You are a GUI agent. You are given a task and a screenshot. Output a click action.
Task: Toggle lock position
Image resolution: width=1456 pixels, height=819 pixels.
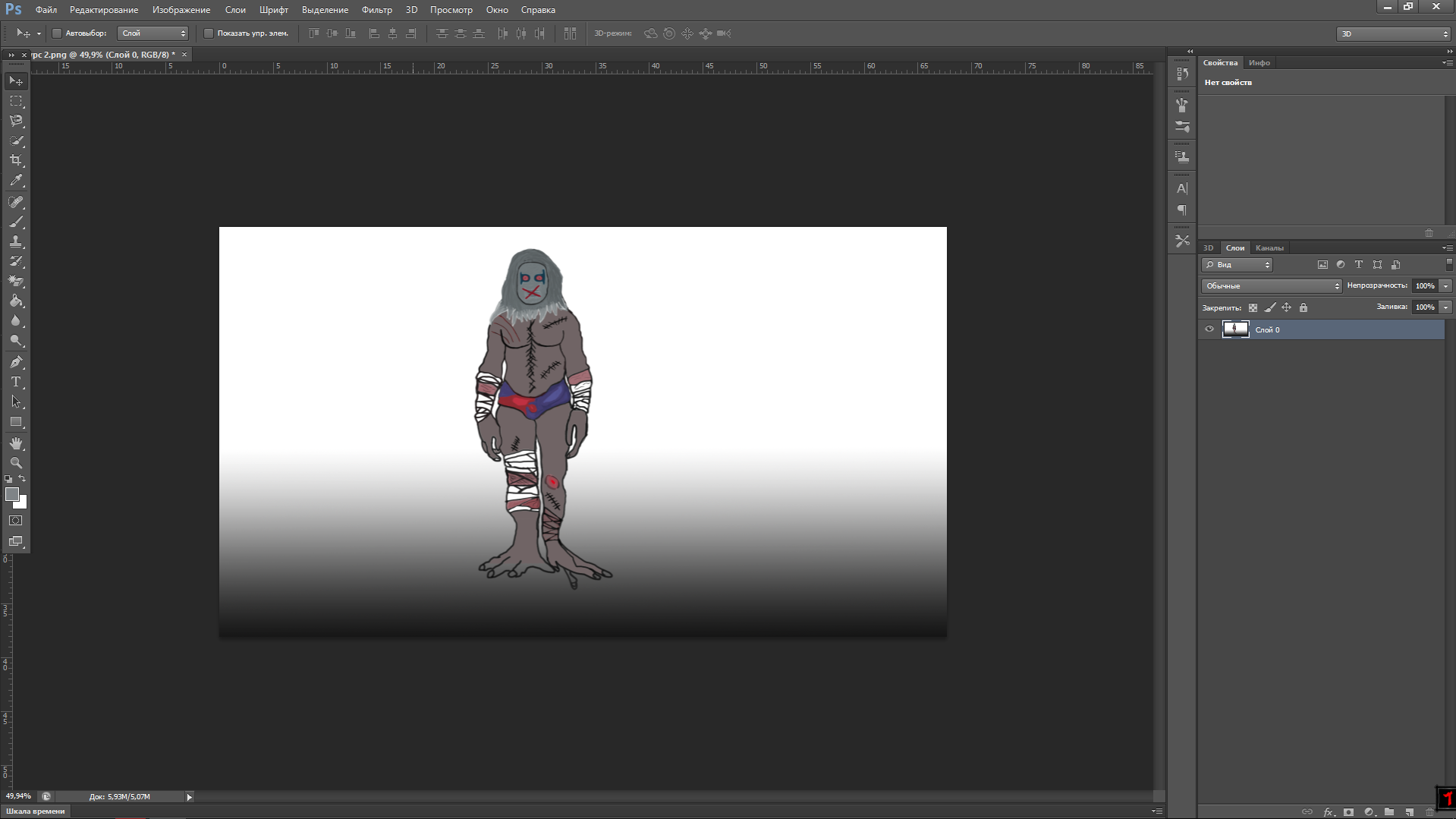tap(1287, 307)
